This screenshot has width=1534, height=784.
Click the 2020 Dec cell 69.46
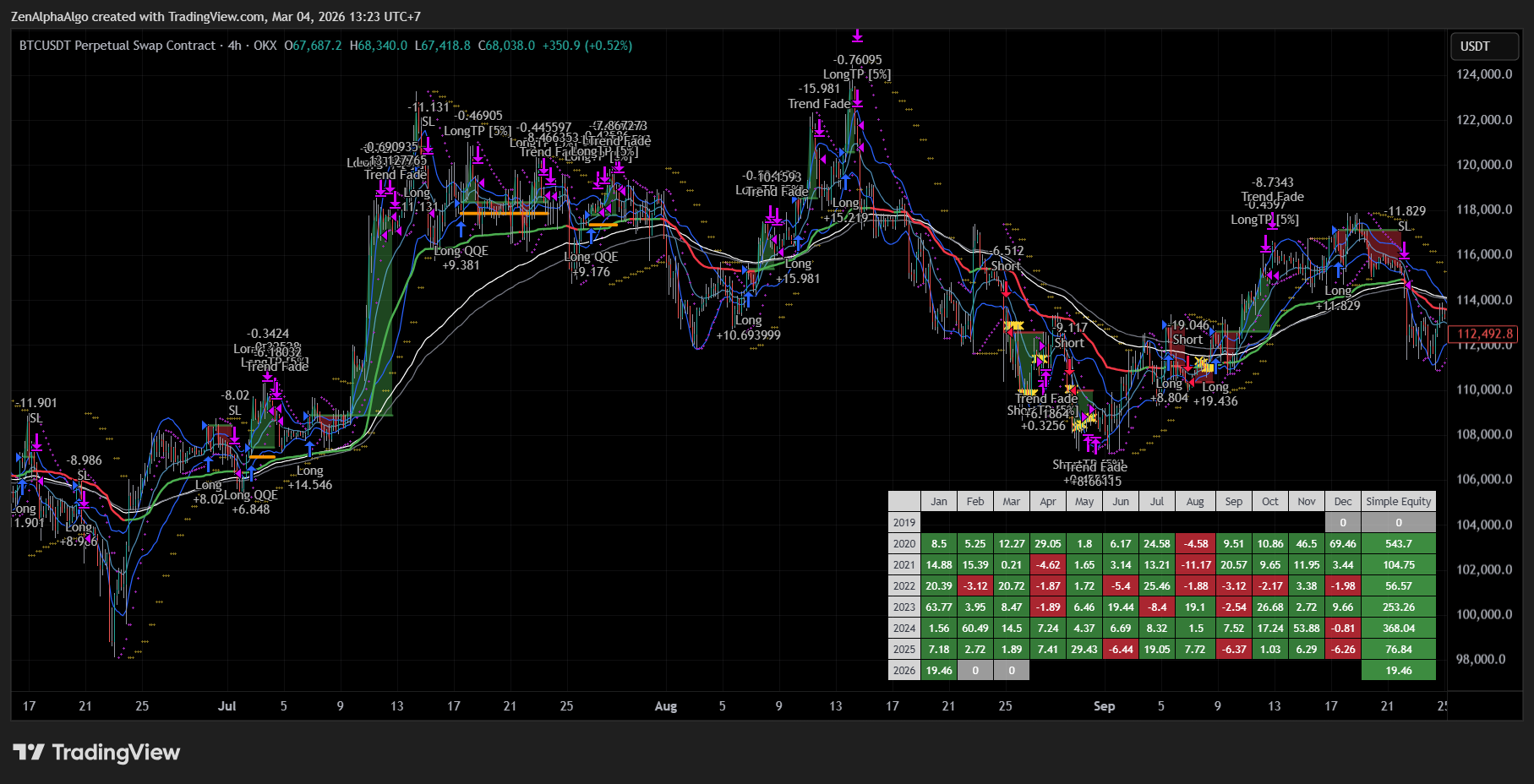click(x=1343, y=543)
